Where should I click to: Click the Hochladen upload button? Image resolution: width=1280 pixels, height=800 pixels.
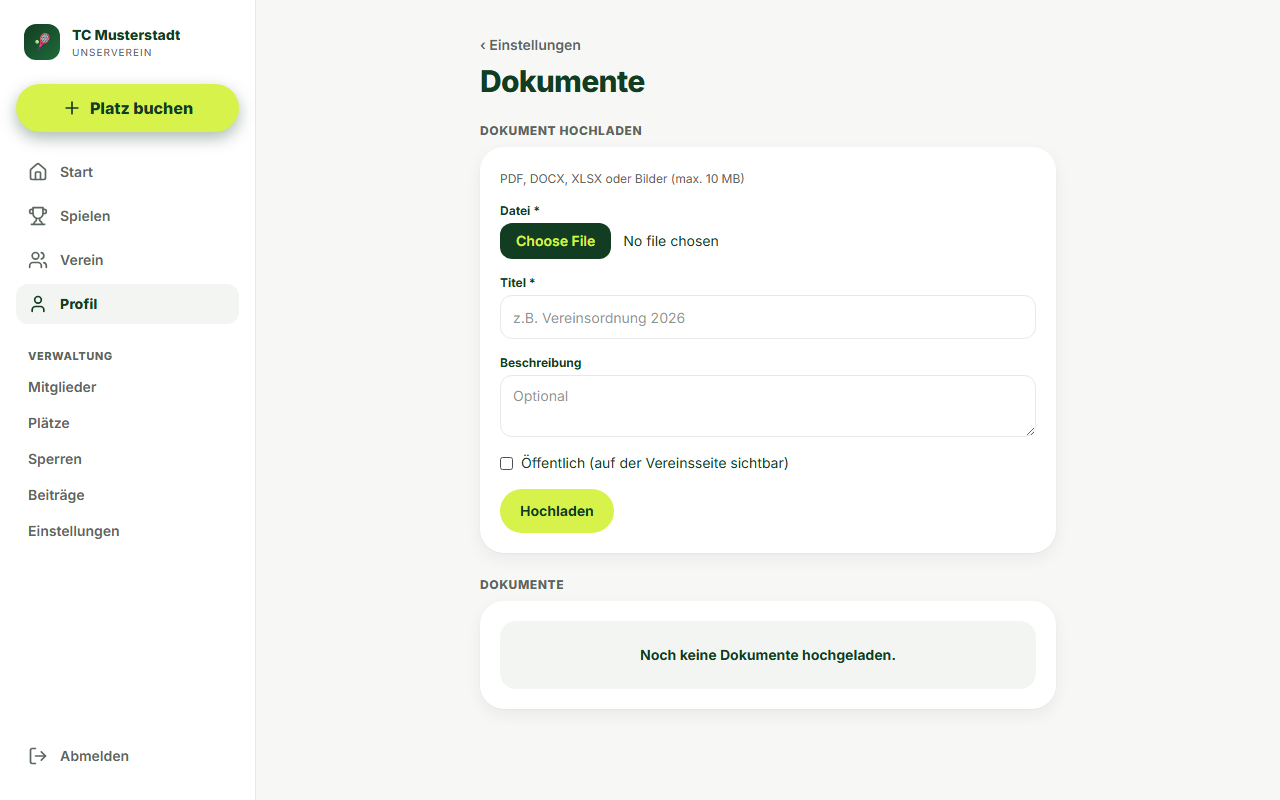[x=557, y=511]
